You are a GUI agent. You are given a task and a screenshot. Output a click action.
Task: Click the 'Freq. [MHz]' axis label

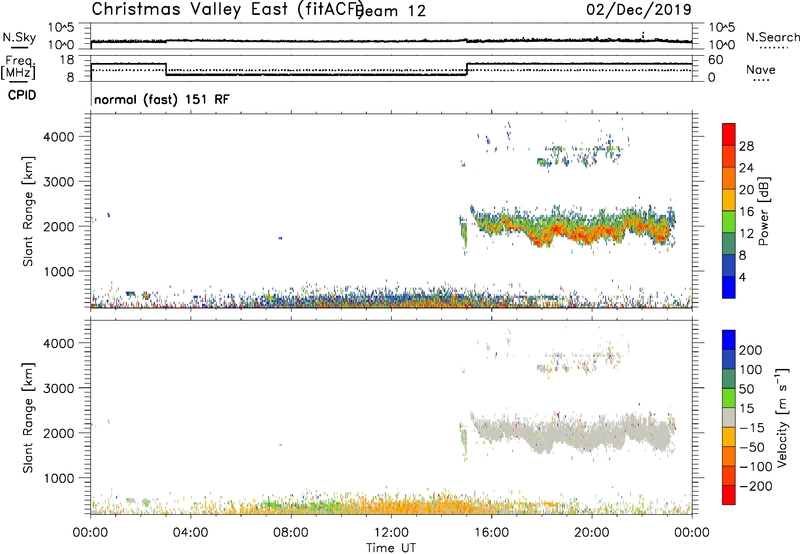(18, 67)
